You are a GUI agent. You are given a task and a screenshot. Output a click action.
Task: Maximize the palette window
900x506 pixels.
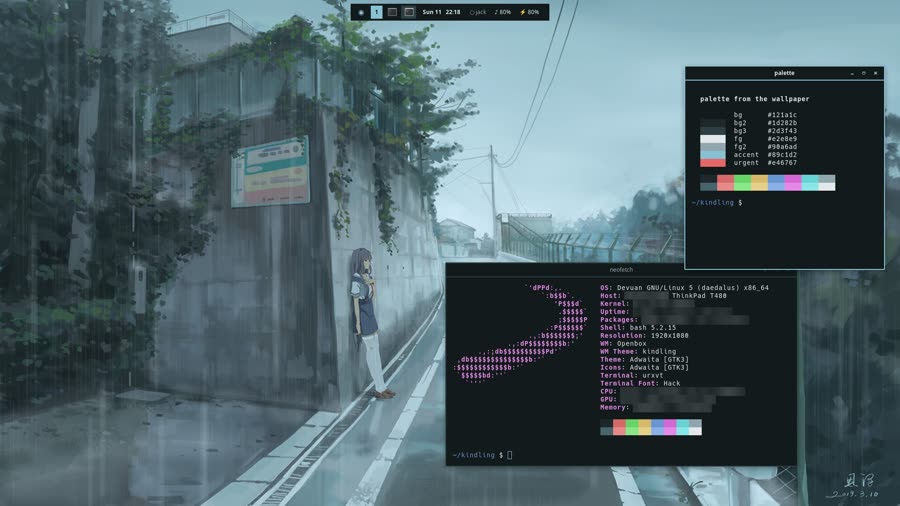[864, 73]
